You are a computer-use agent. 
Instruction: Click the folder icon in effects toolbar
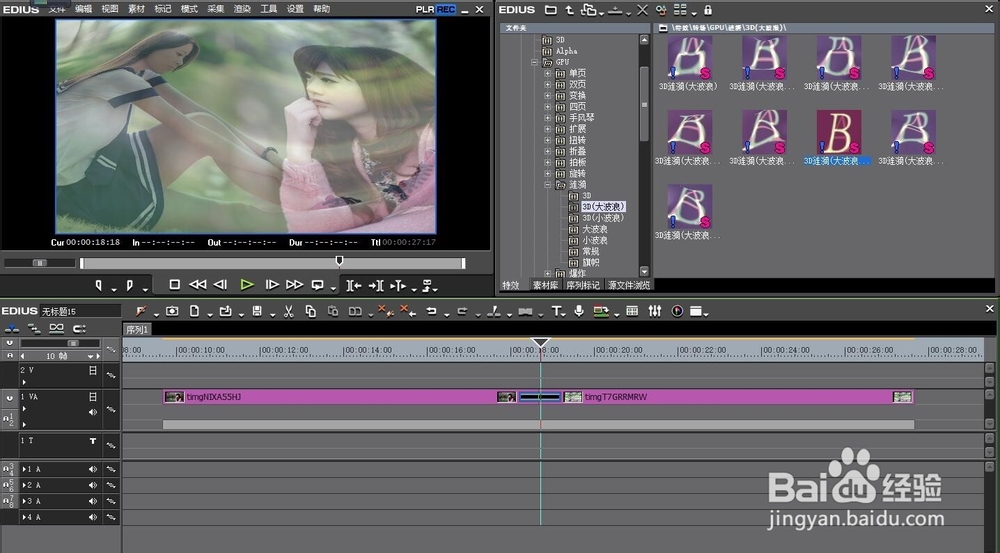click(550, 10)
